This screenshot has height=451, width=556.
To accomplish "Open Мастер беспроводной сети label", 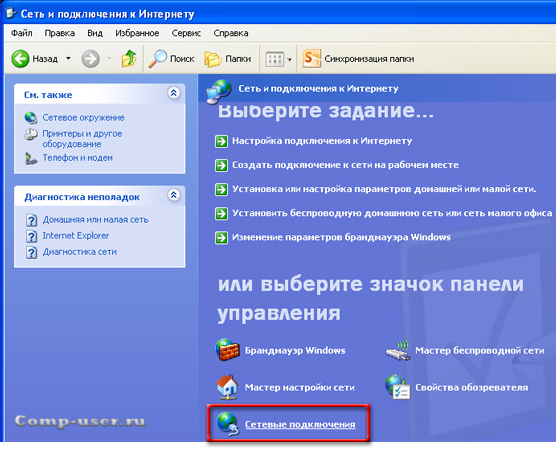I will [x=480, y=350].
